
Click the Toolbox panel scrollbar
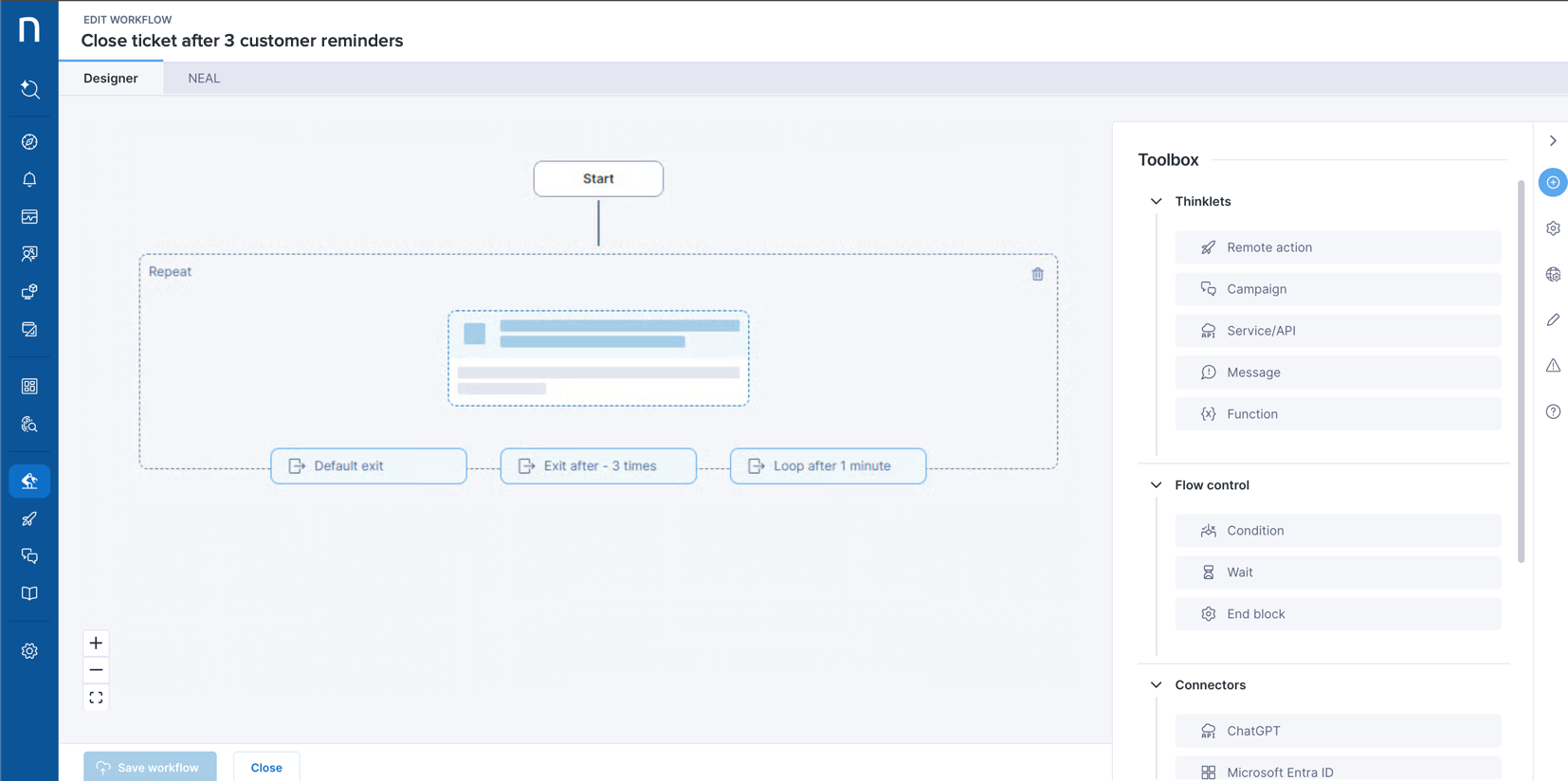1521,370
